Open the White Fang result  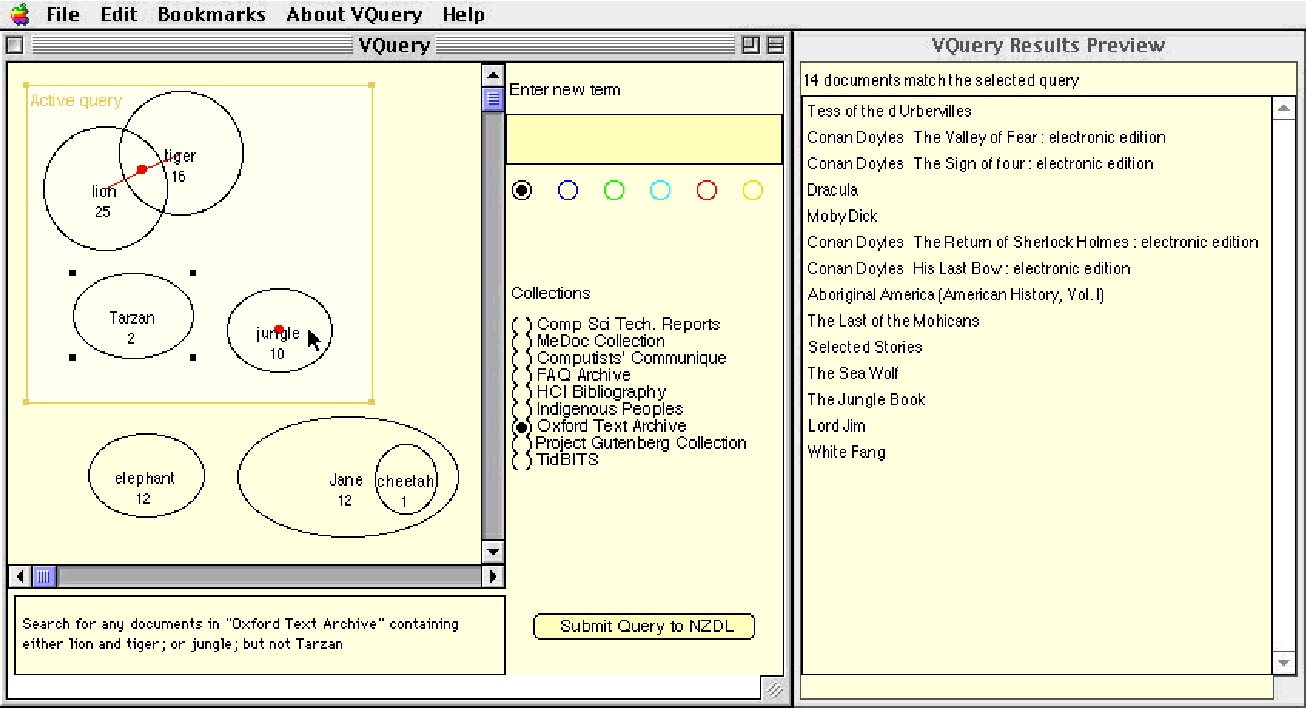(846, 452)
